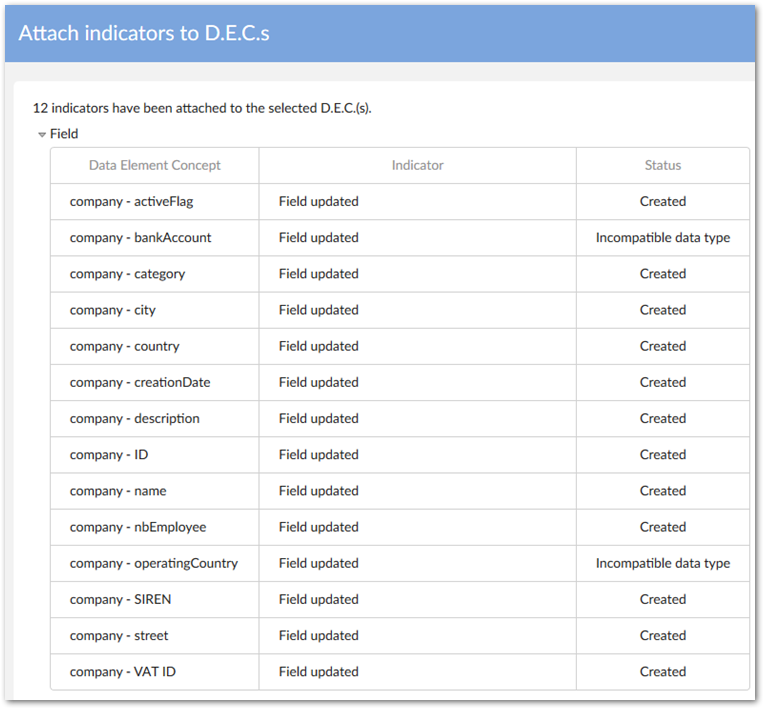This screenshot has width=764, height=709.
Task: Click the company - ID row
Action: pyautogui.click(x=109, y=455)
